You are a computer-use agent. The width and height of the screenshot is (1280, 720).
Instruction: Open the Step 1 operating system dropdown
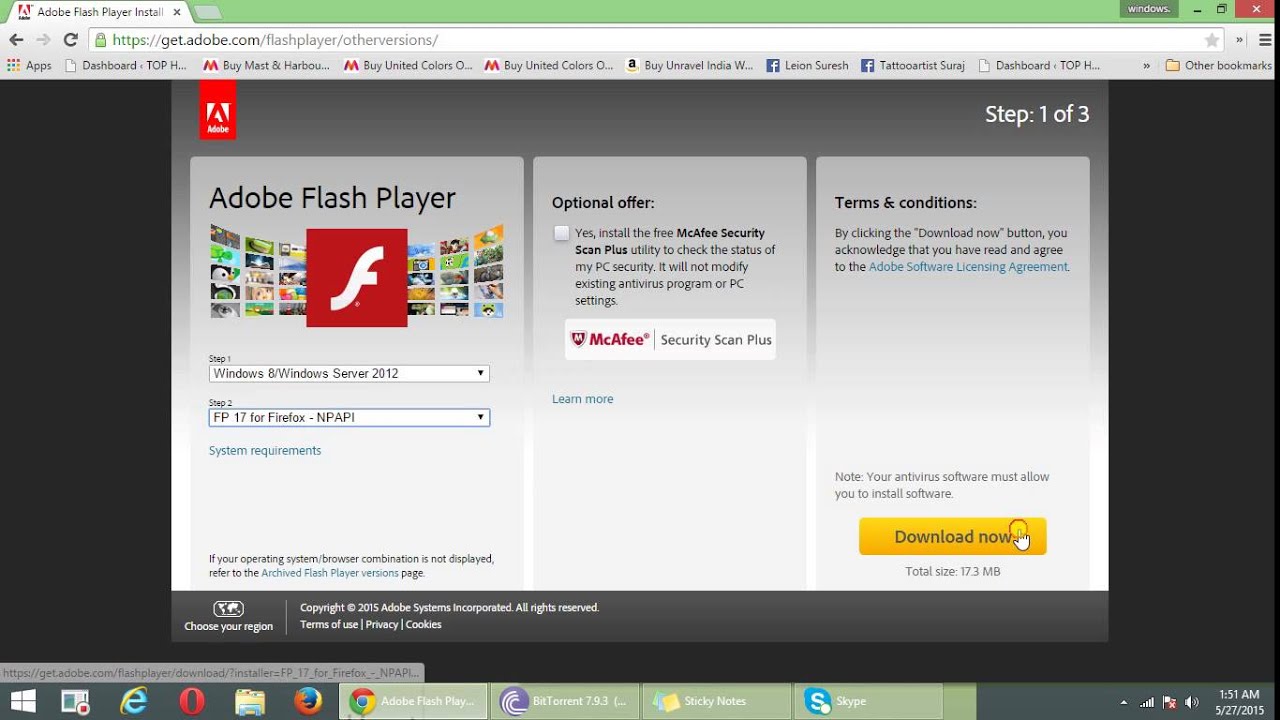coord(349,373)
